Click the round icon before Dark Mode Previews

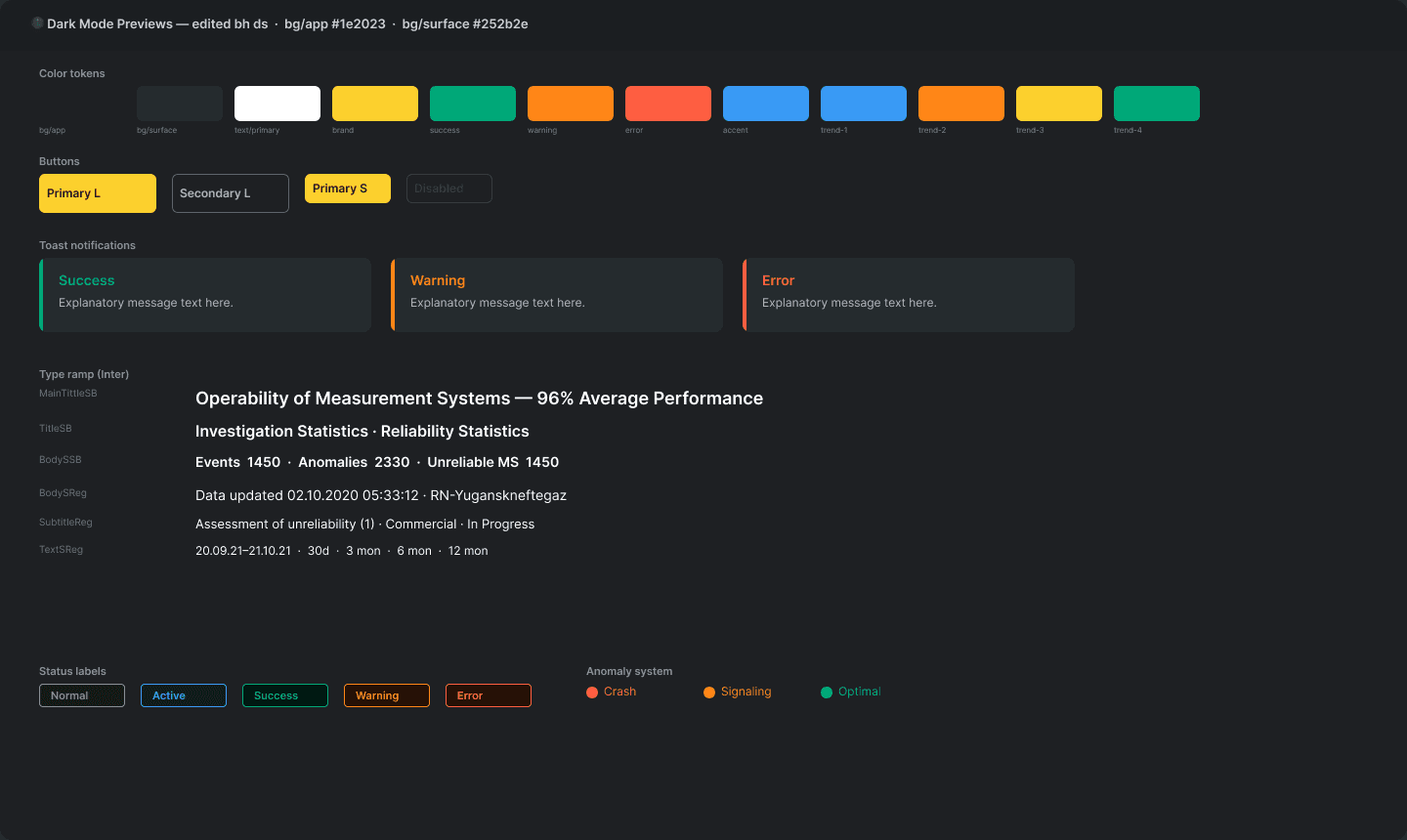(x=37, y=22)
